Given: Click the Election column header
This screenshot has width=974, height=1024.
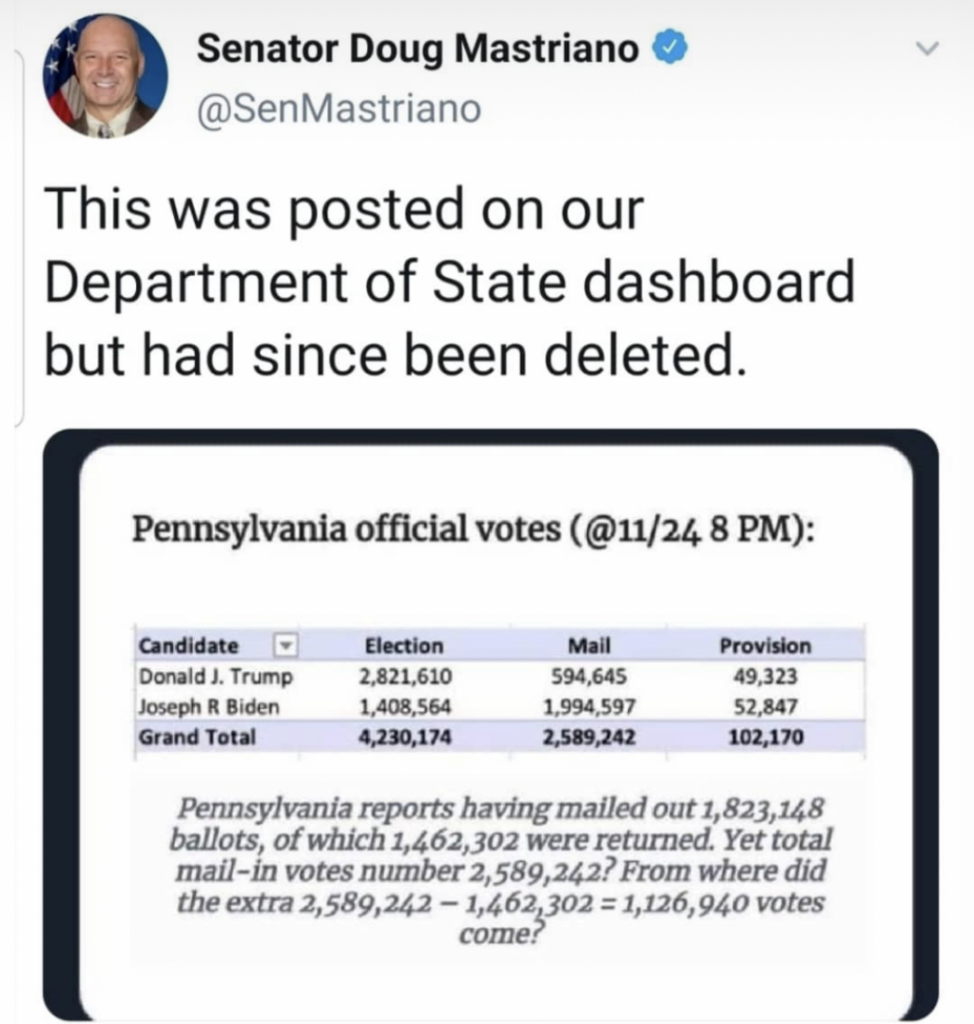Looking at the screenshot, I should (404, 646).
